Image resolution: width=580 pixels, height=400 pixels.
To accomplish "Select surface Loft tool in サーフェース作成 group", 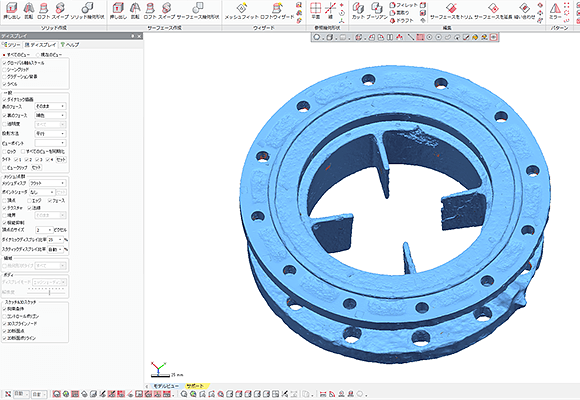I will (x=150, y=11).
